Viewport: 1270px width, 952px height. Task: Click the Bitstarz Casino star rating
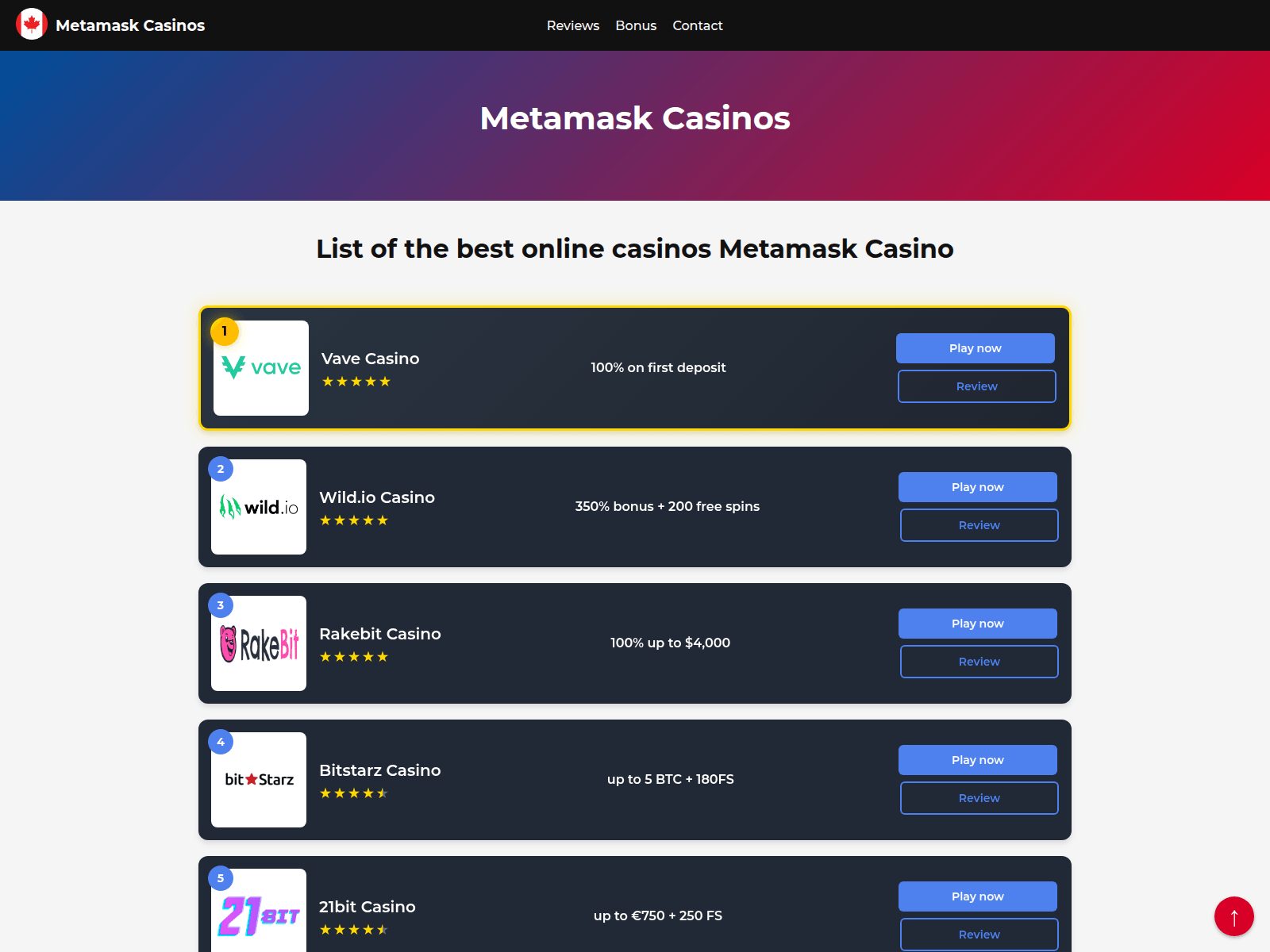coord(354,793)
